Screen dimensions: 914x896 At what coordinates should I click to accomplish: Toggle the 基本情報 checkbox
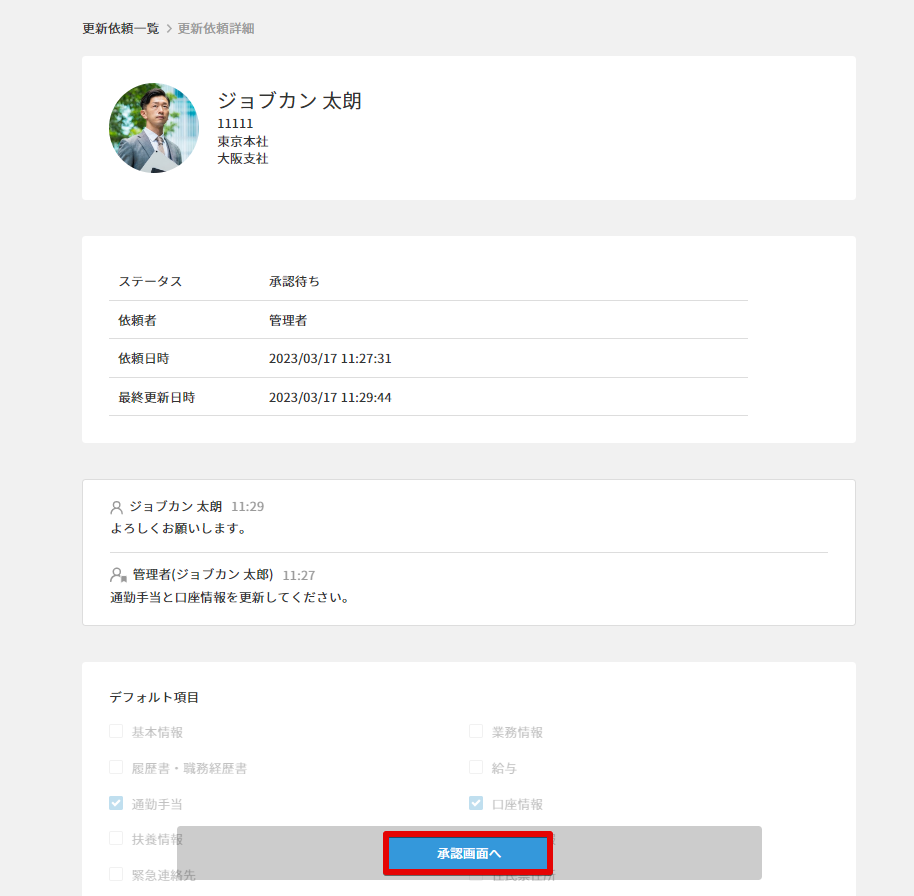116,731
